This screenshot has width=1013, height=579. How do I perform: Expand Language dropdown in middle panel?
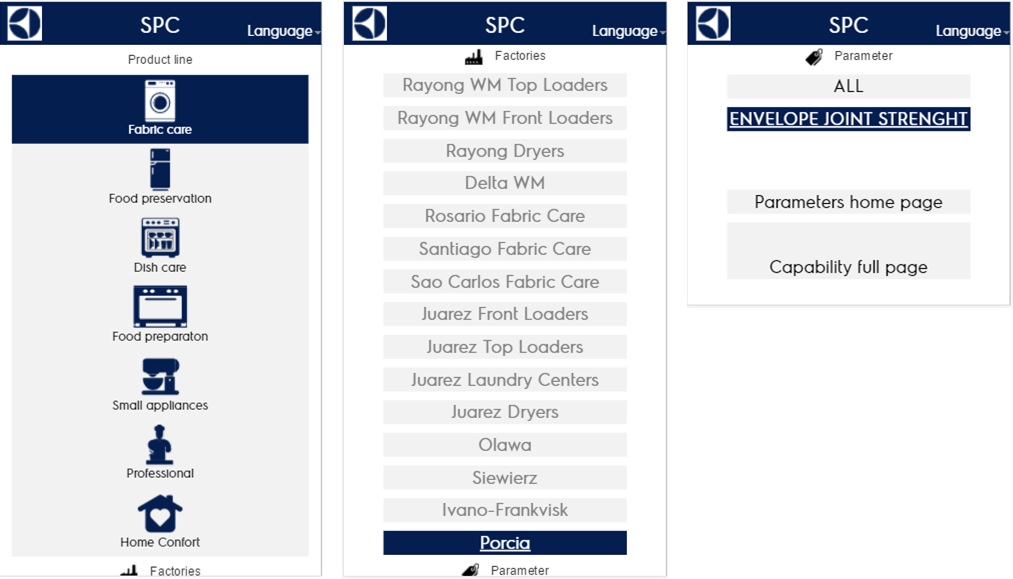coord(629,31)
